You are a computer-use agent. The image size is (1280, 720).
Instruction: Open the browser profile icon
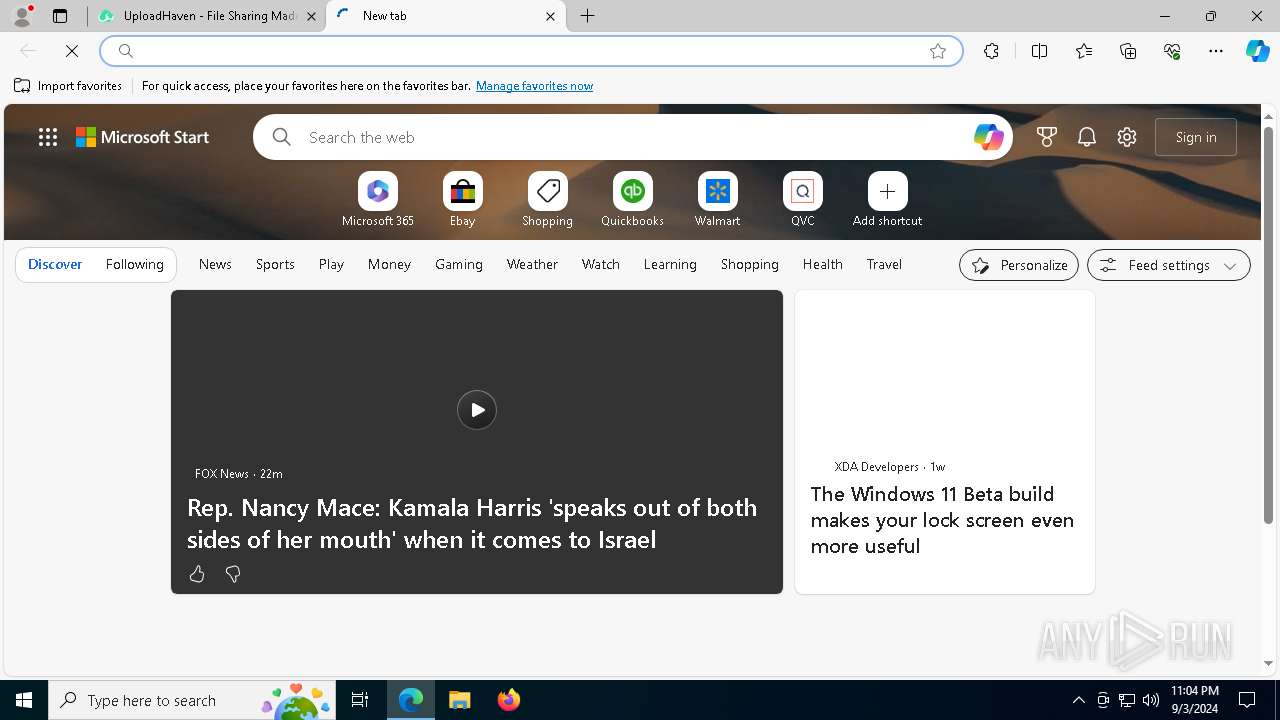[x=22, y=16]
